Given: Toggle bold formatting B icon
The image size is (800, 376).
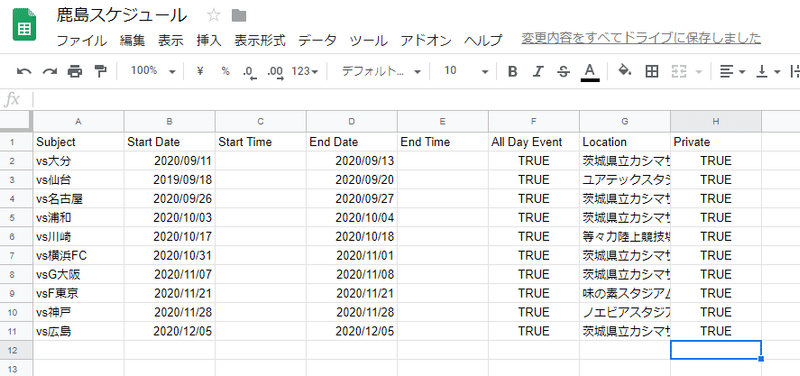Looking at the screenshot, I should pyautogui.click(x=513, y=72).
